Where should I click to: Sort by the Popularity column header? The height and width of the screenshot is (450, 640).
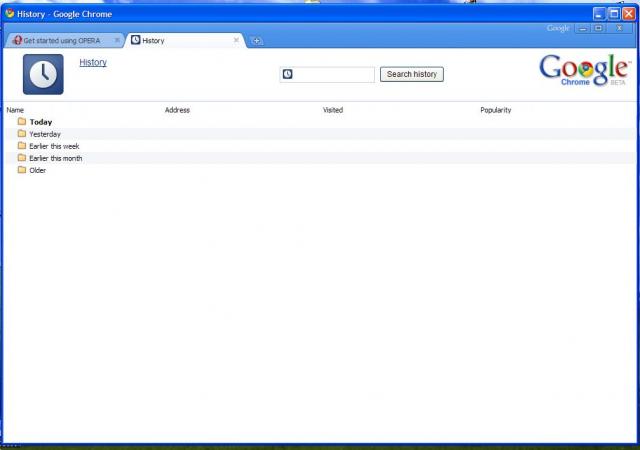(496, 110)
